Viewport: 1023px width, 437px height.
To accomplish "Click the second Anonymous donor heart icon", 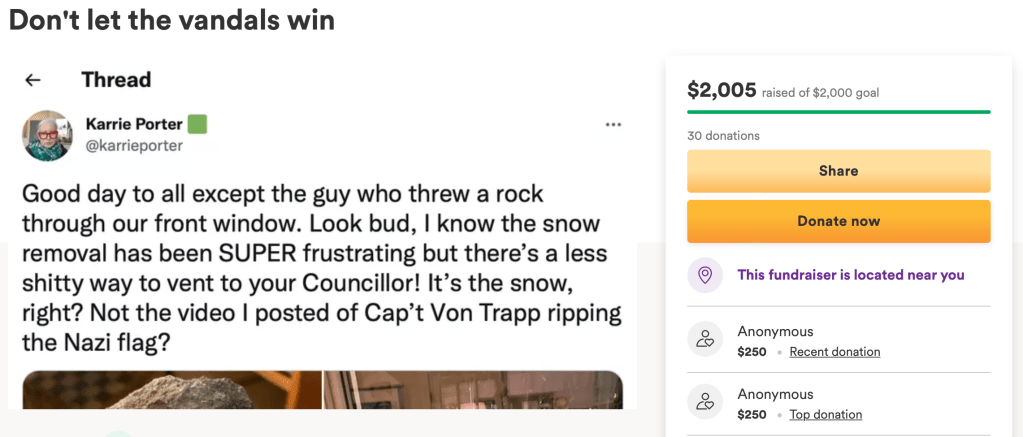I will (705, 403).
